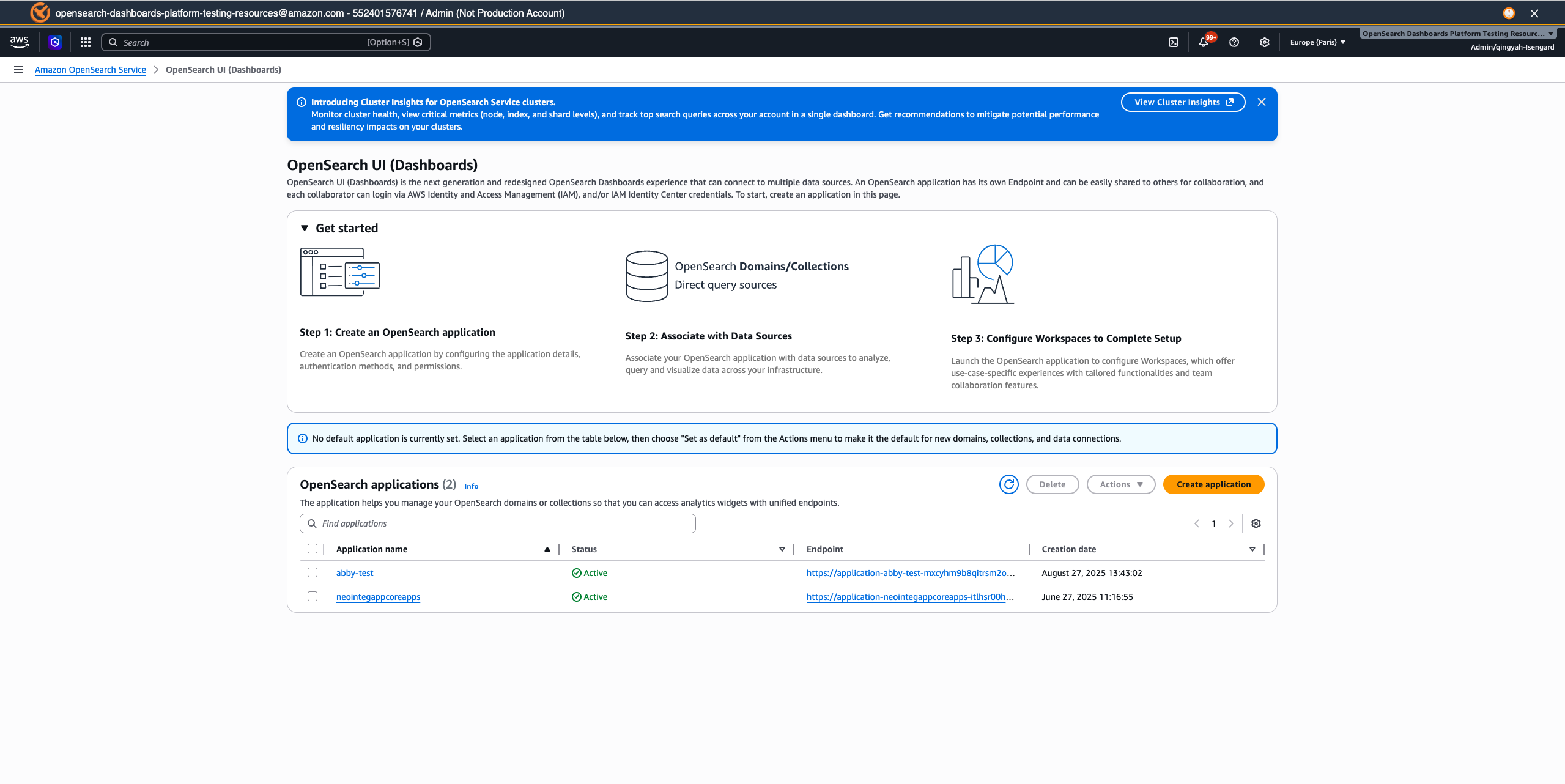Sort by Creation date column arrow
This screenshot has width=1565, height=784.
1252,549
